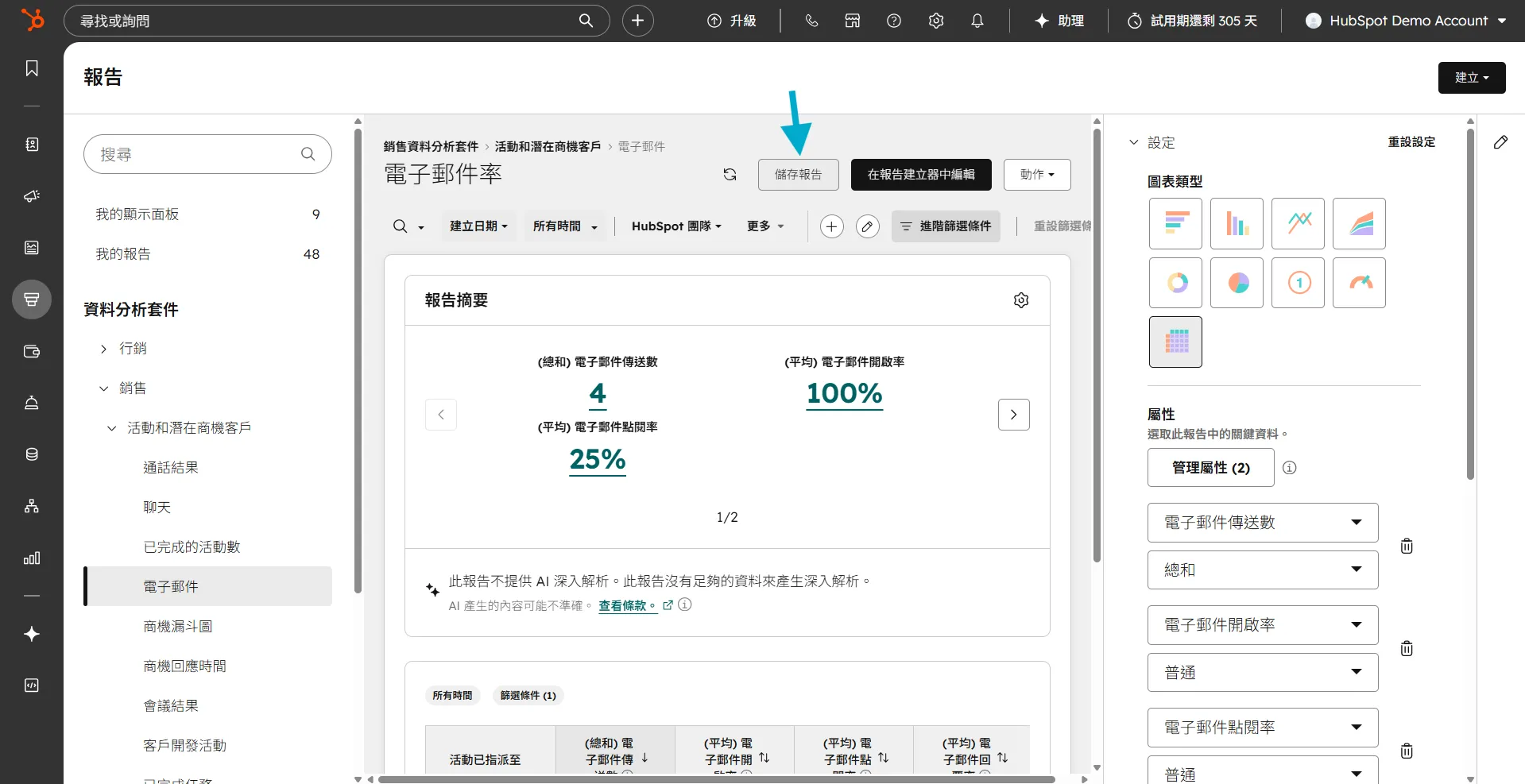Click 管理屬性 (2) button
This screenshot has height=784, width=1525.
pos(1210,468)
